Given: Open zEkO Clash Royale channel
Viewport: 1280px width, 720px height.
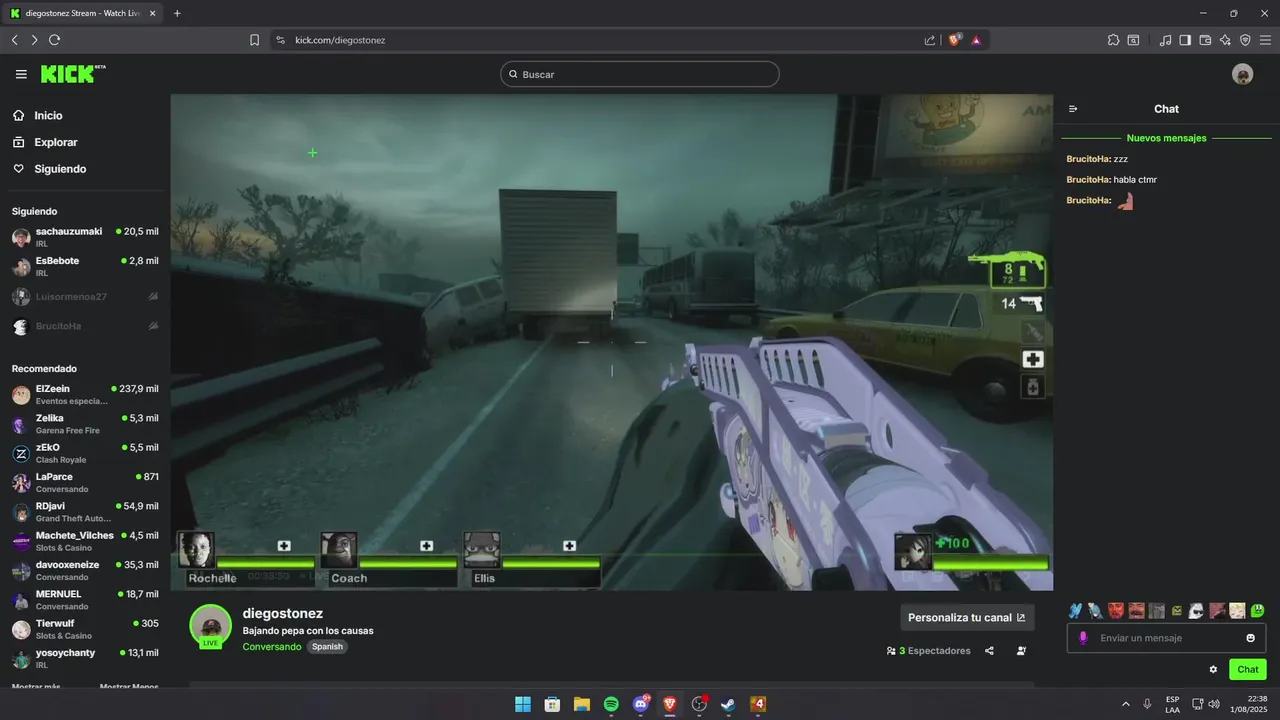Looking at the screenshot, I should tap(85, 453).
